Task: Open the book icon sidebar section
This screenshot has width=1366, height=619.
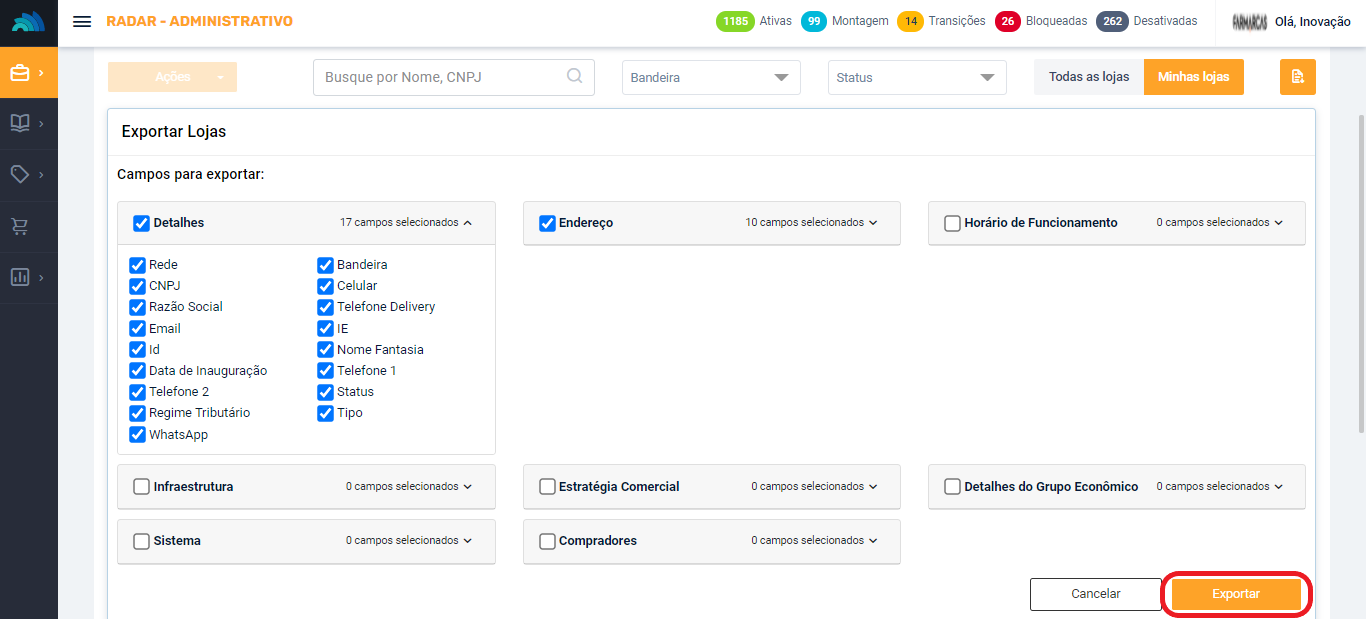Action: pos(20,123)
